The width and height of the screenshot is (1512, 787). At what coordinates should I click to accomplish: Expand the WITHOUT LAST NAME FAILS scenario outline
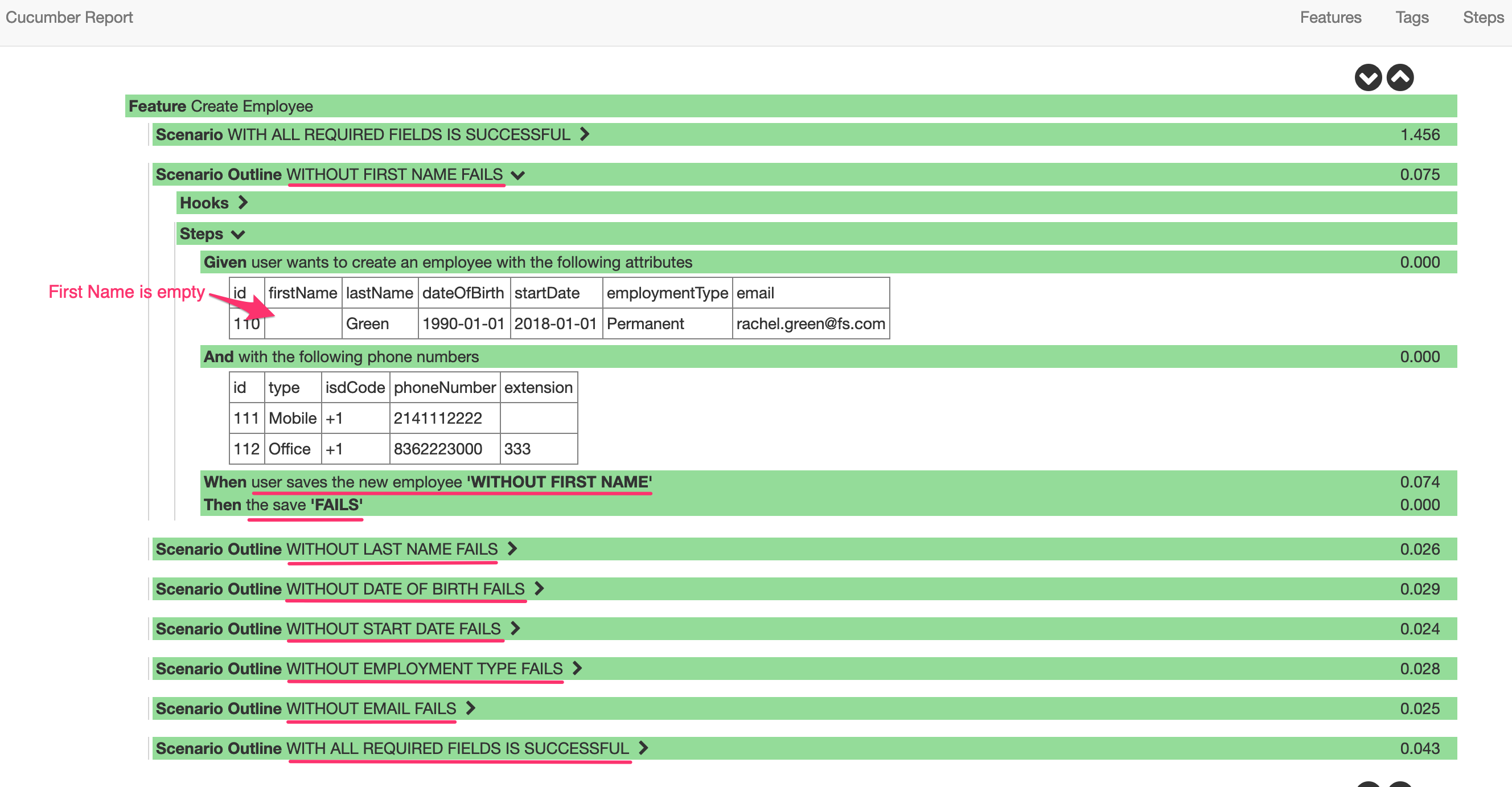pyautogui.click(x=512, y=548)
